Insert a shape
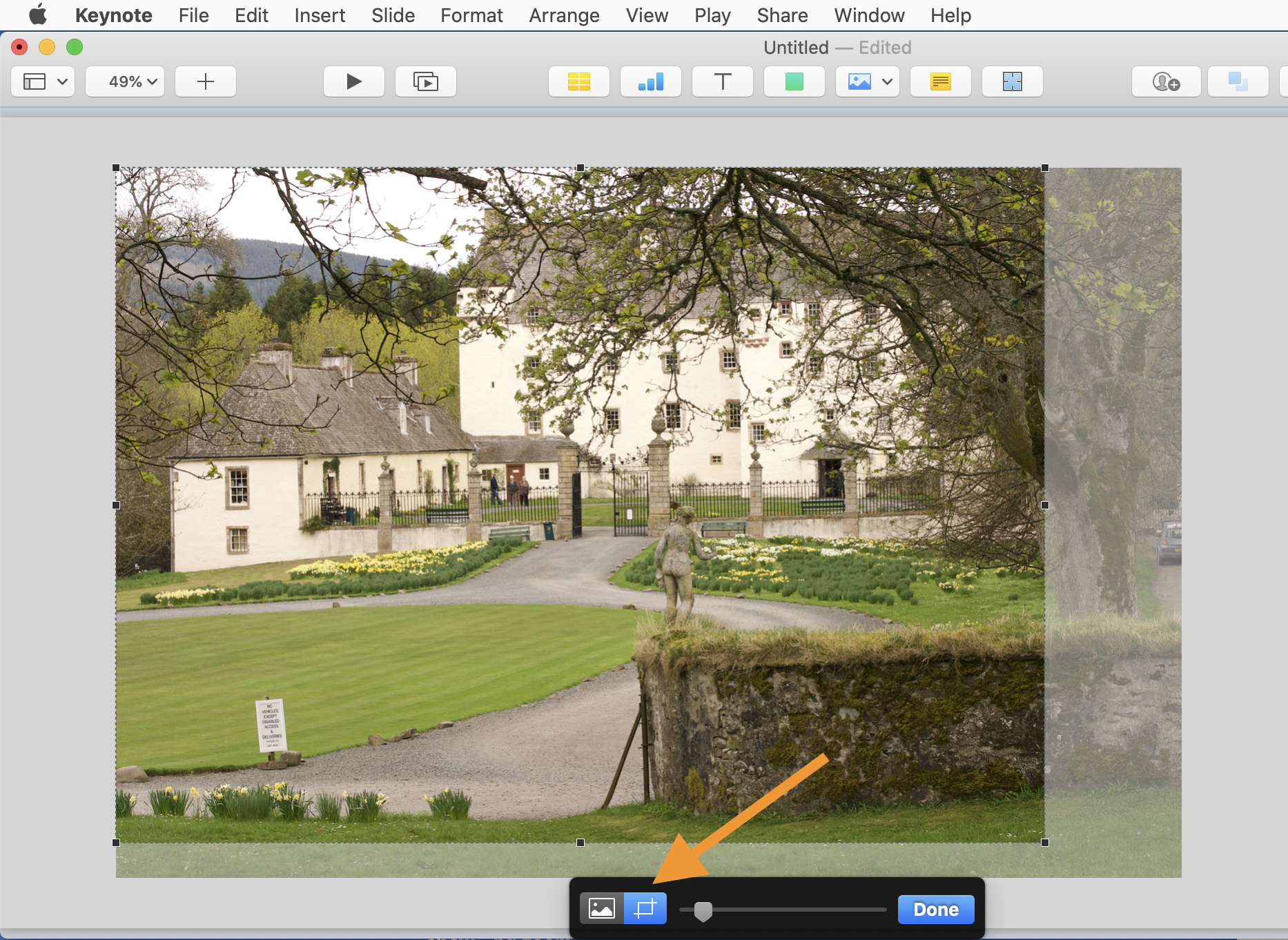 pos(794,81)
